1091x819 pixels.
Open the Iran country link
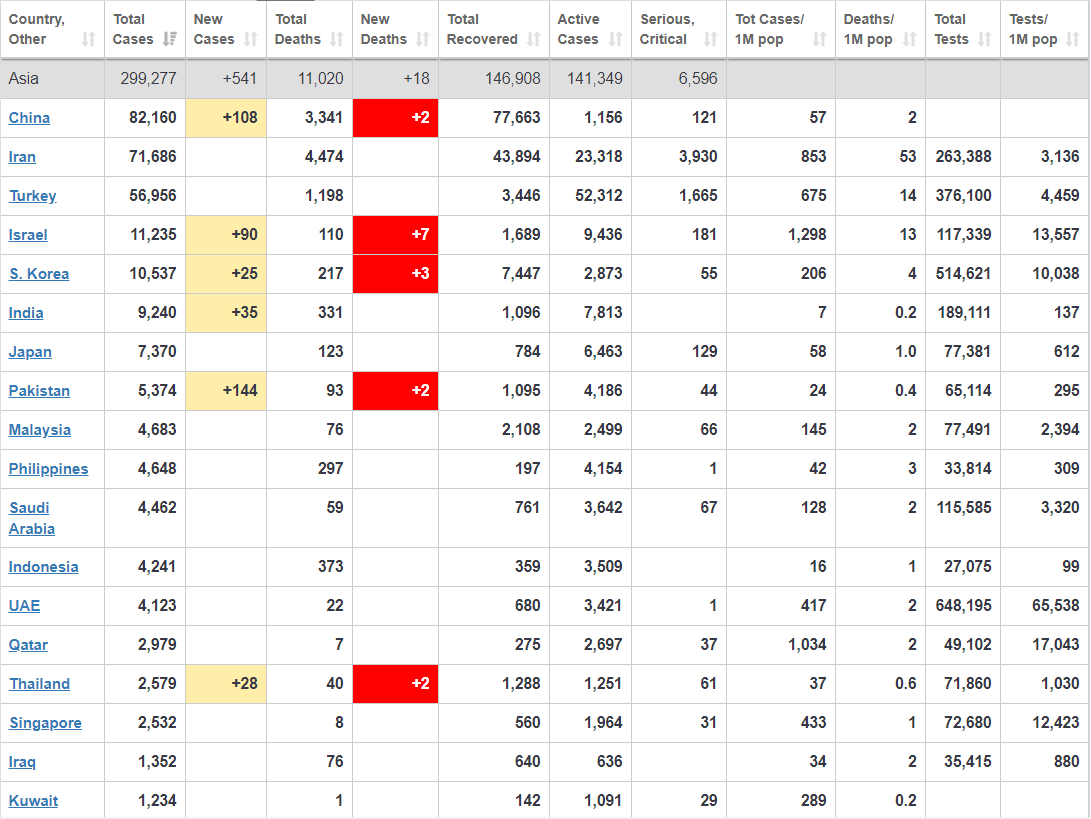[22, 157]
